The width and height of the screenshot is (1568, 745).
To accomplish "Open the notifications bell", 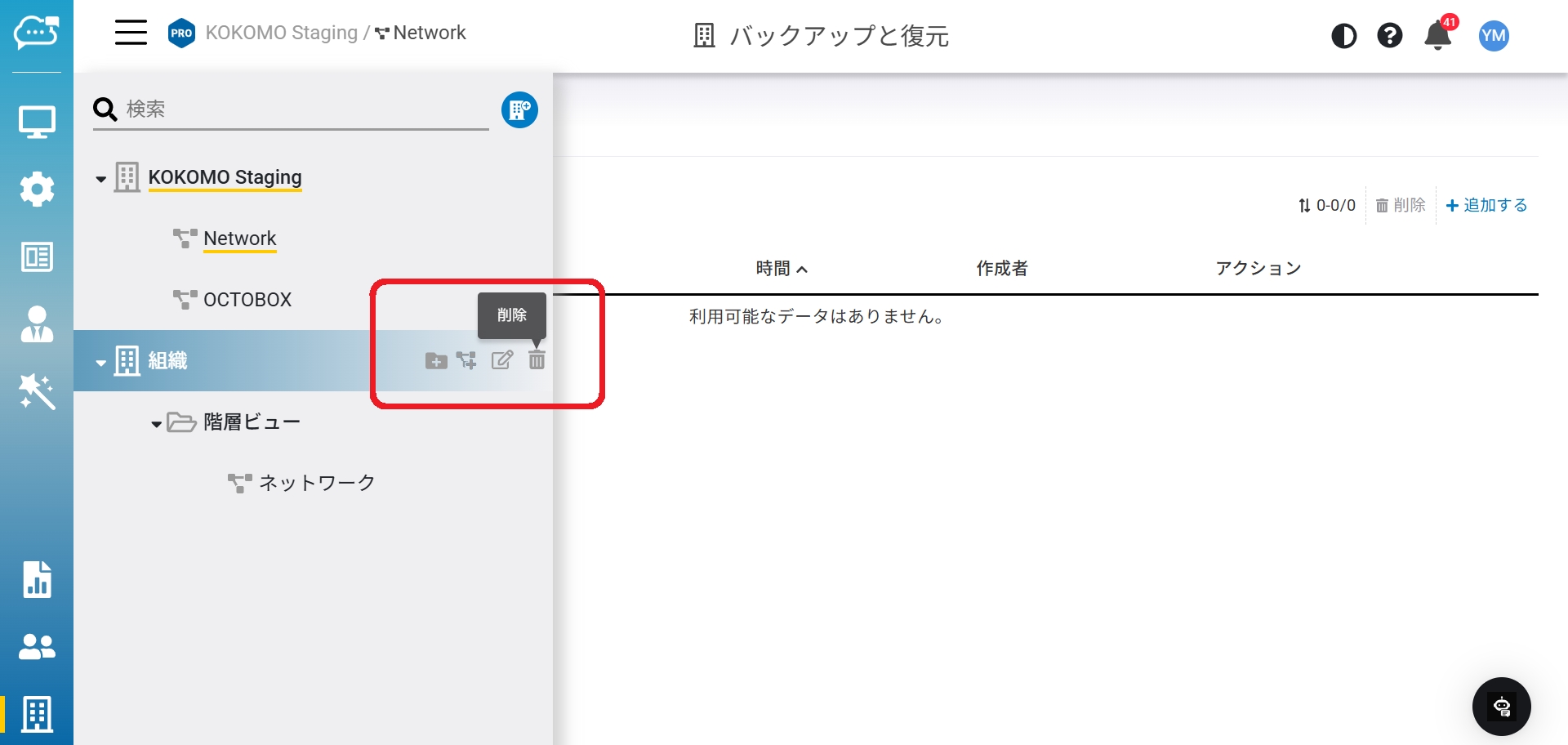I will point(1437,36).
